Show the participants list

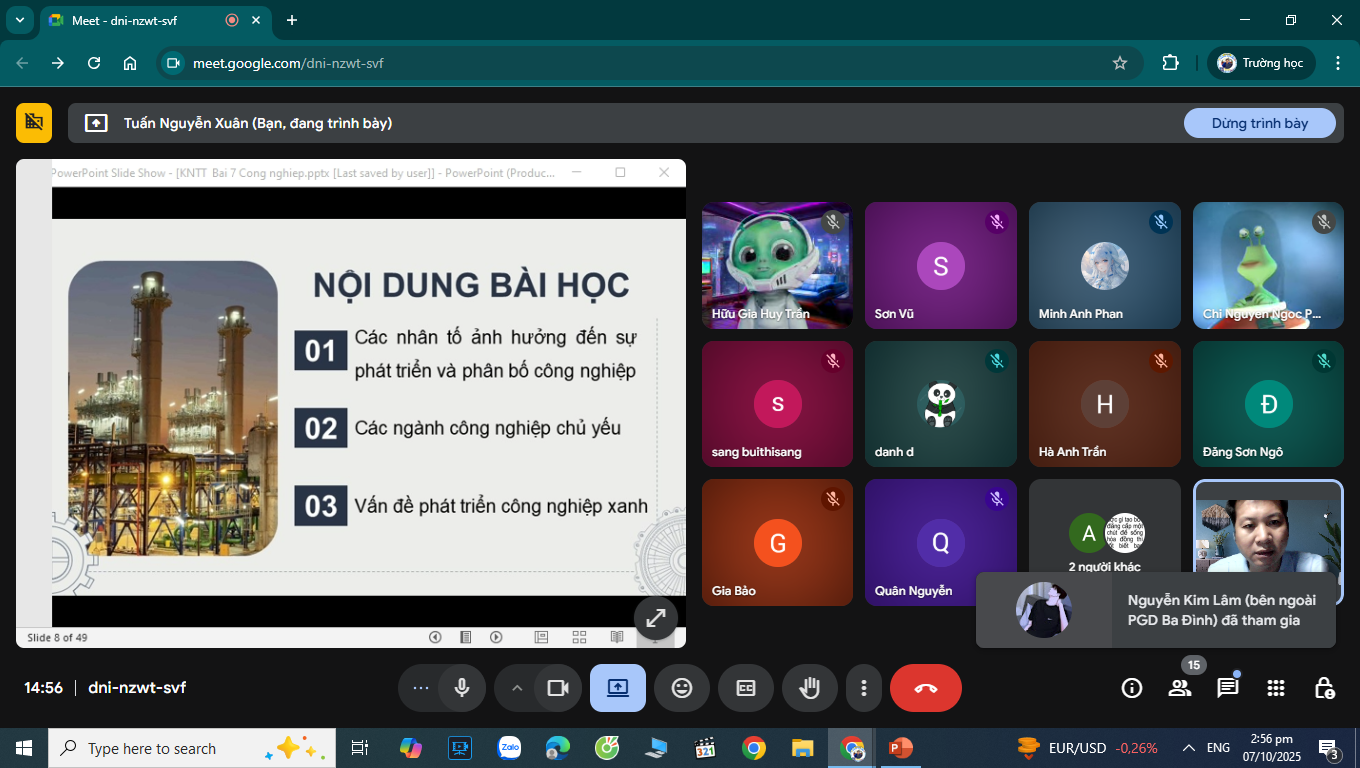point(1180,688)
